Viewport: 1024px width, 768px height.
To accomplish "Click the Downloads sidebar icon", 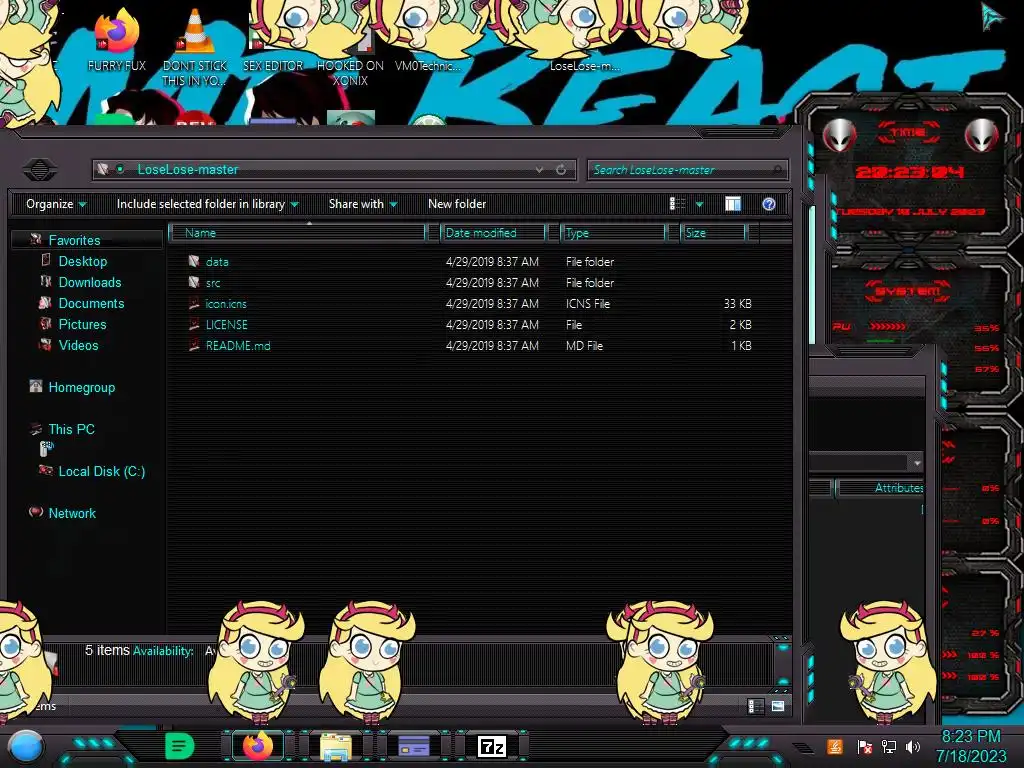I will 46,281.
